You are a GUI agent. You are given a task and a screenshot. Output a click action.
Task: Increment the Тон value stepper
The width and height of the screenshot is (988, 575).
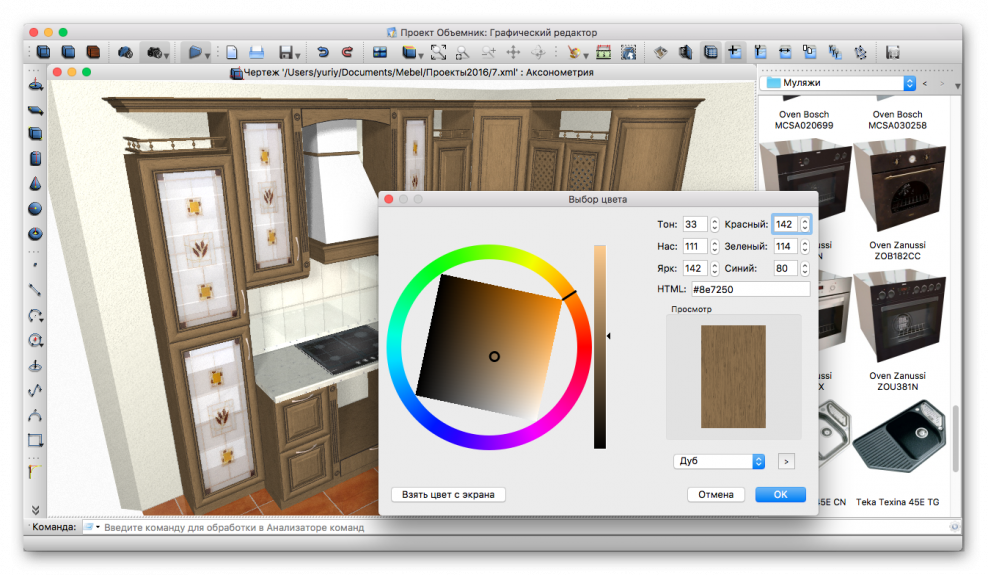click(715, 221)
